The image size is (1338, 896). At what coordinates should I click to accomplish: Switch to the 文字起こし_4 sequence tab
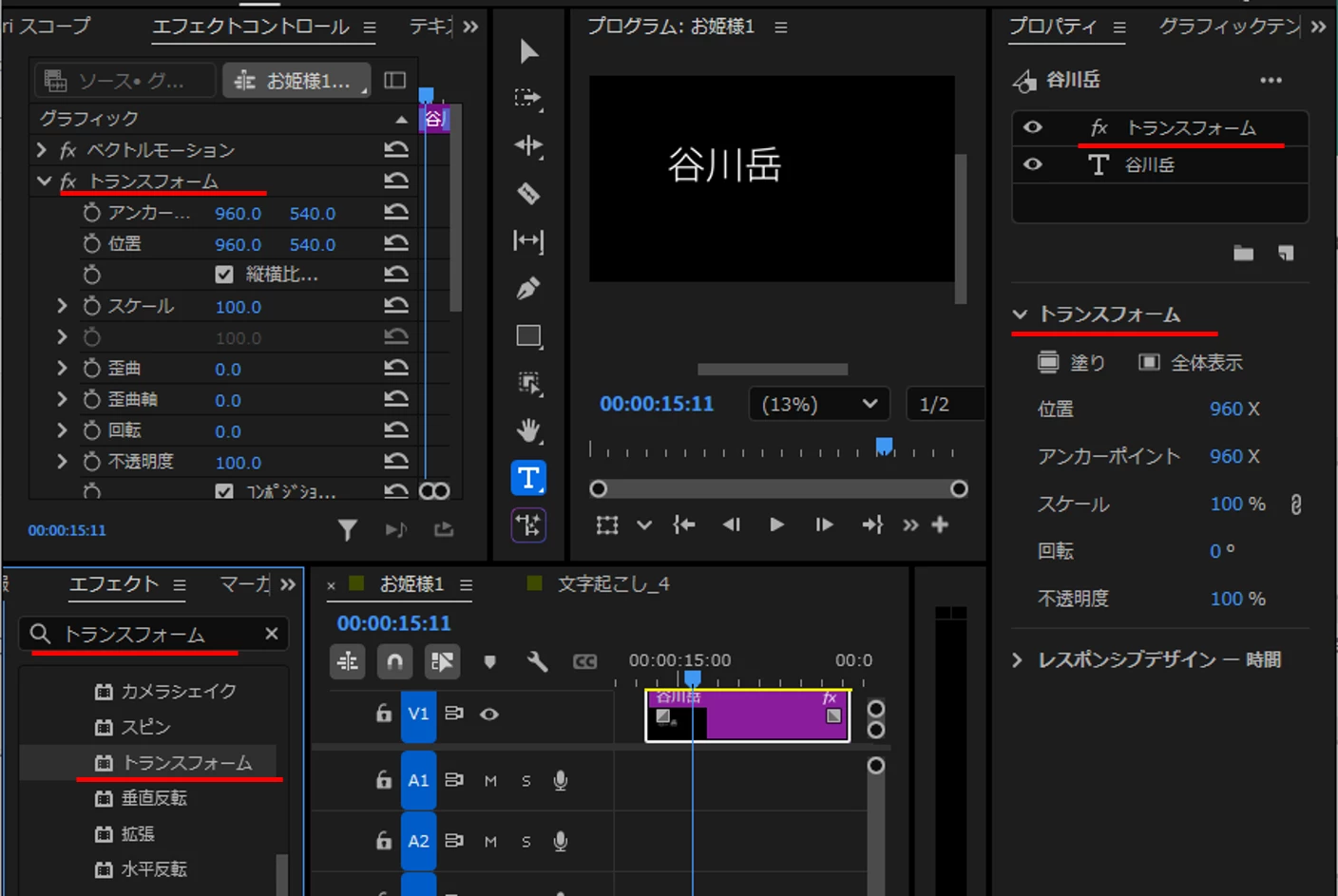pyautogui.click(x=613, y=584)
